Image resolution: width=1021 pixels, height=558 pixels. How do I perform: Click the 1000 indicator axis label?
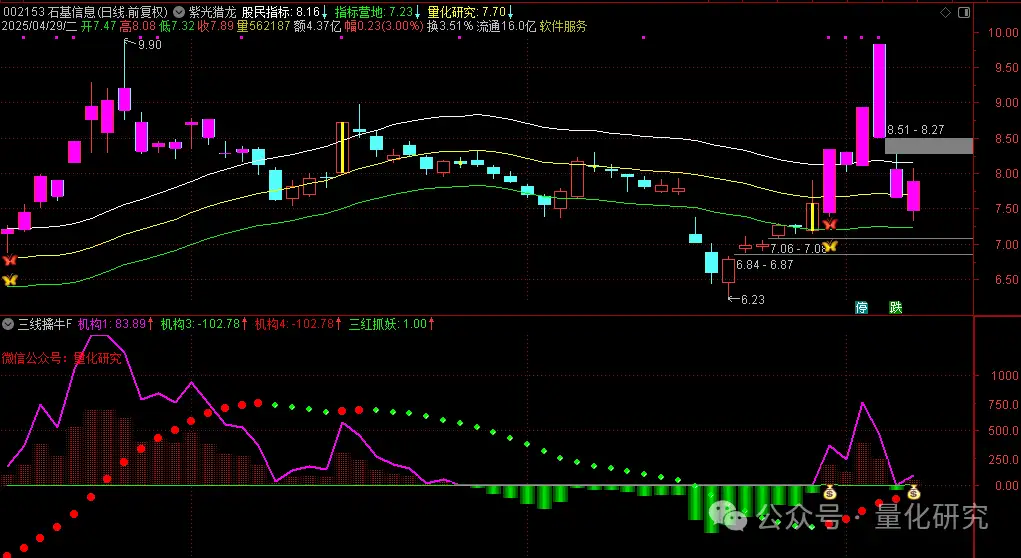tap(1005, 376)
